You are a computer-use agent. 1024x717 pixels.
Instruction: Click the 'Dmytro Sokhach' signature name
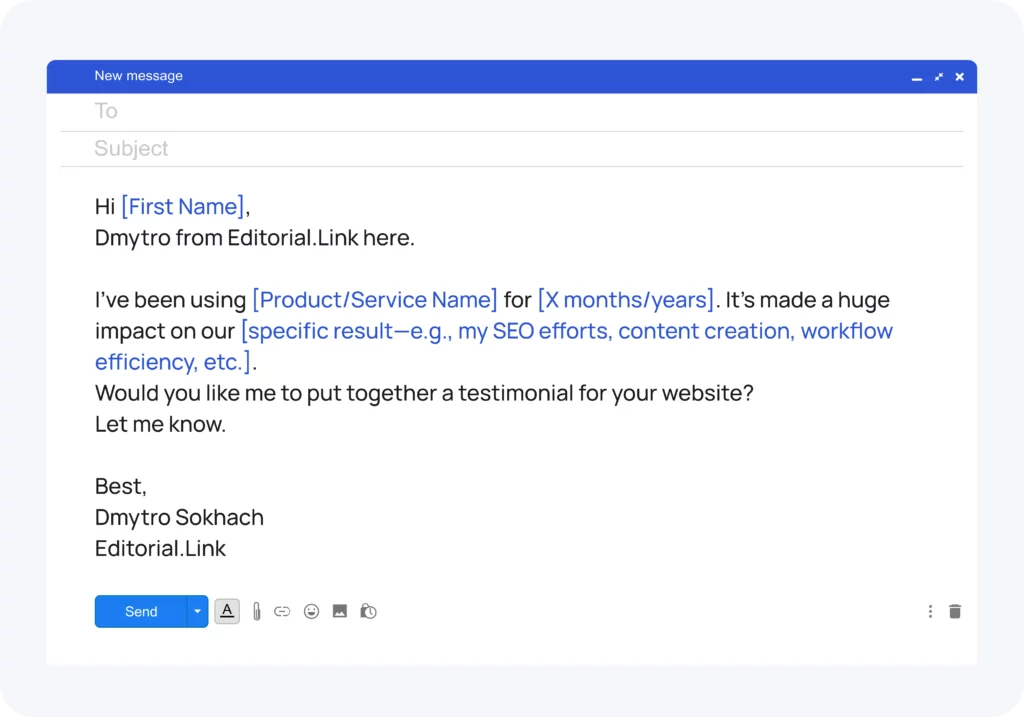coord(180,517)
